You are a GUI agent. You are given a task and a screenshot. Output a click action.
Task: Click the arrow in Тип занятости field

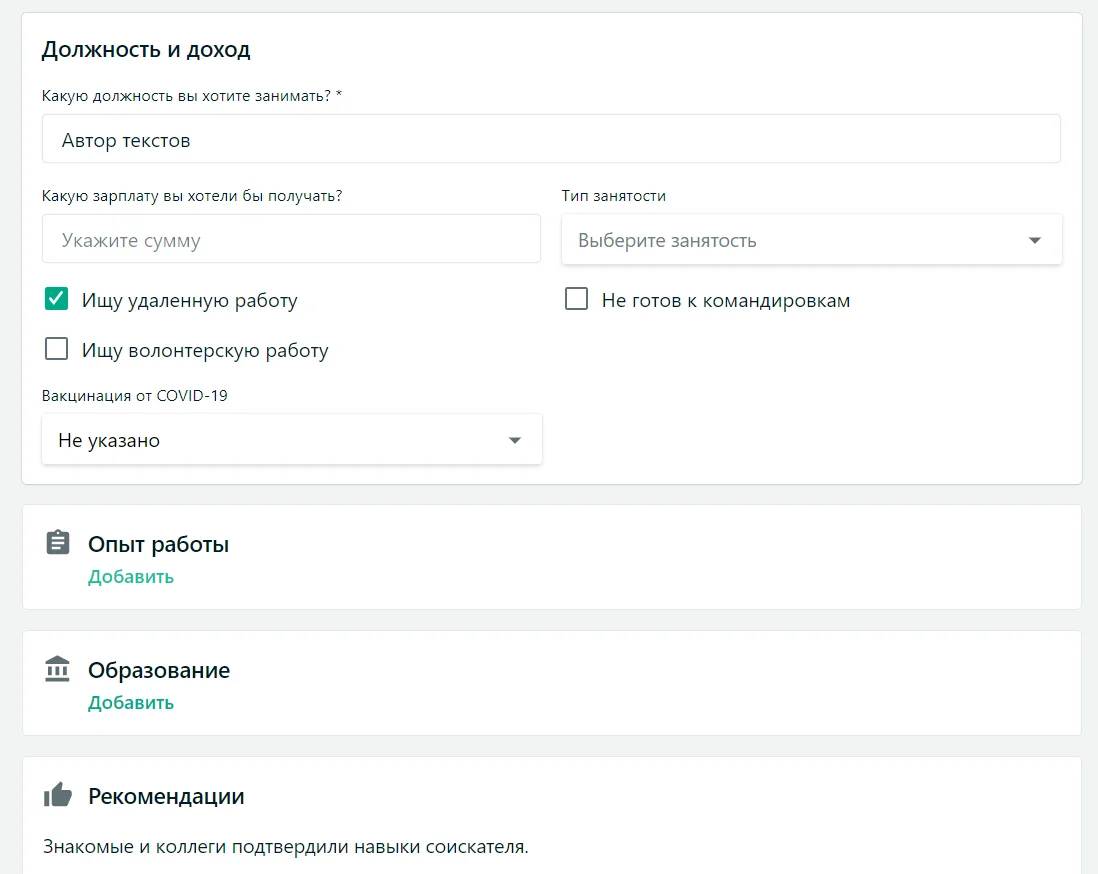pyautogui.click(x=1035, y=241)
